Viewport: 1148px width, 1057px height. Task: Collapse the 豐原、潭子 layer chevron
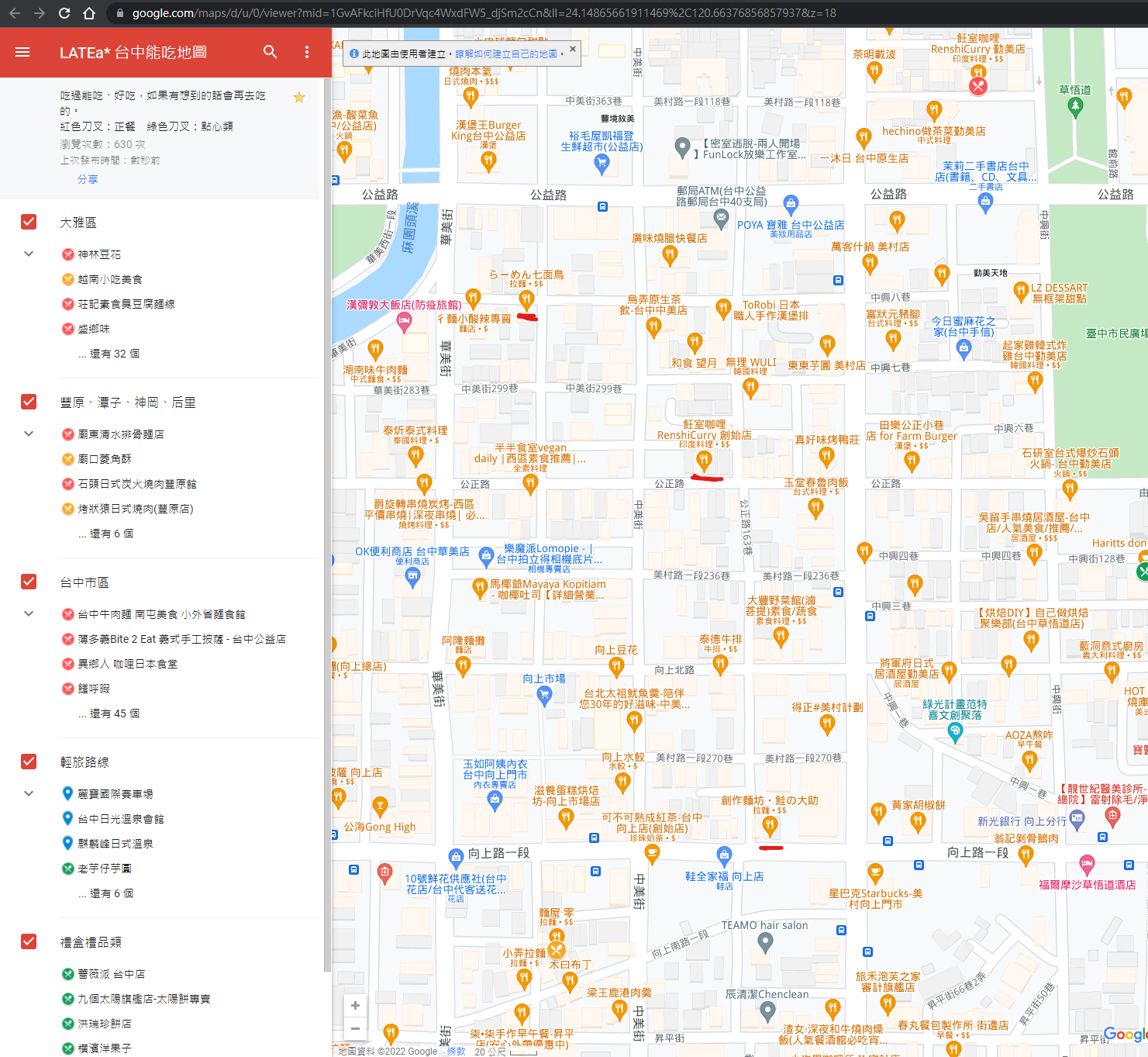[29, 434]
